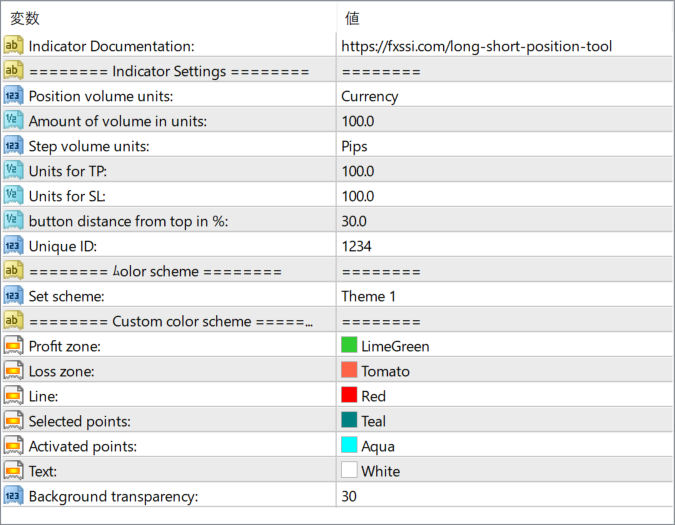Click the string icon beside Indicator Settings separator
This screenshot has height=525, width=675.
[x=13, y=71]
